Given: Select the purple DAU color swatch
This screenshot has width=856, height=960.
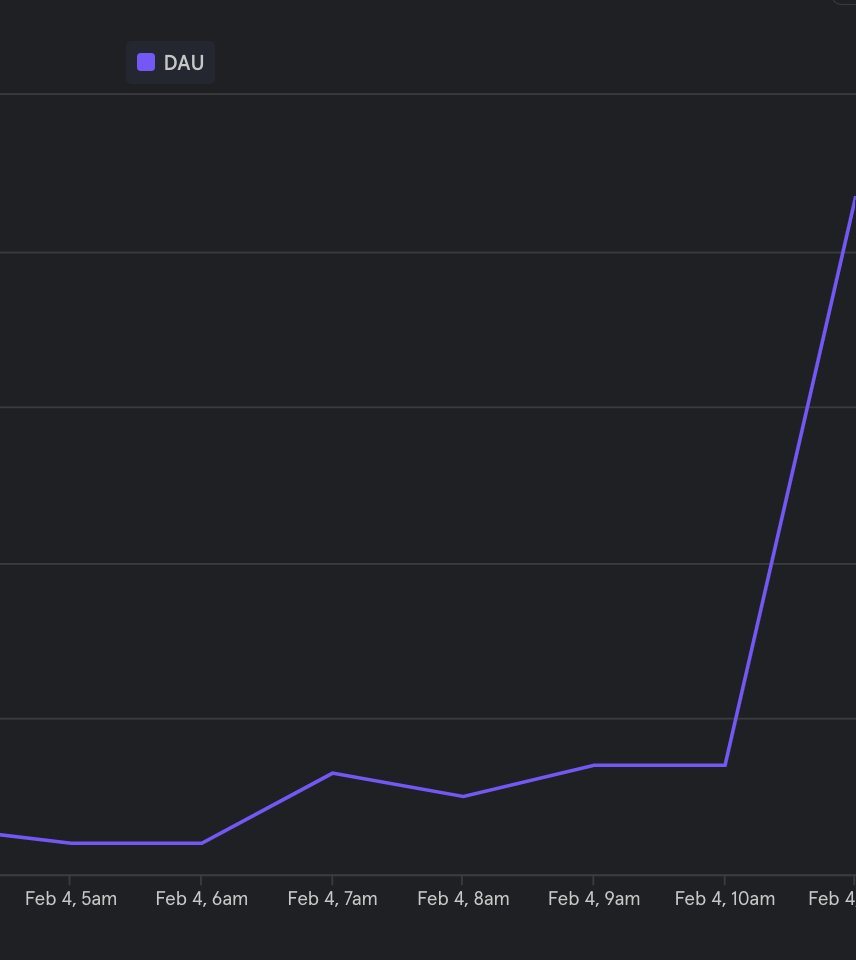Looking at the screenshot, I should 145,62.
